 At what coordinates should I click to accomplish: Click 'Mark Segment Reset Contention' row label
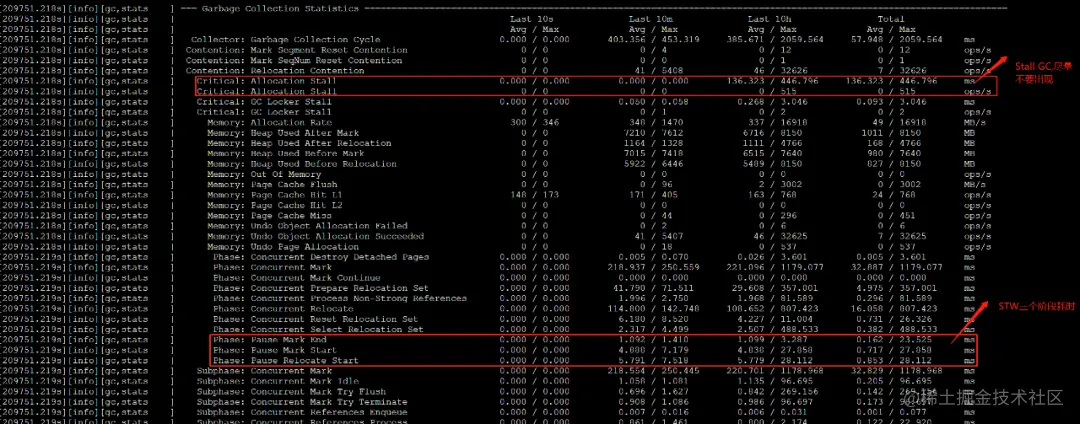[x=329, y=50]
